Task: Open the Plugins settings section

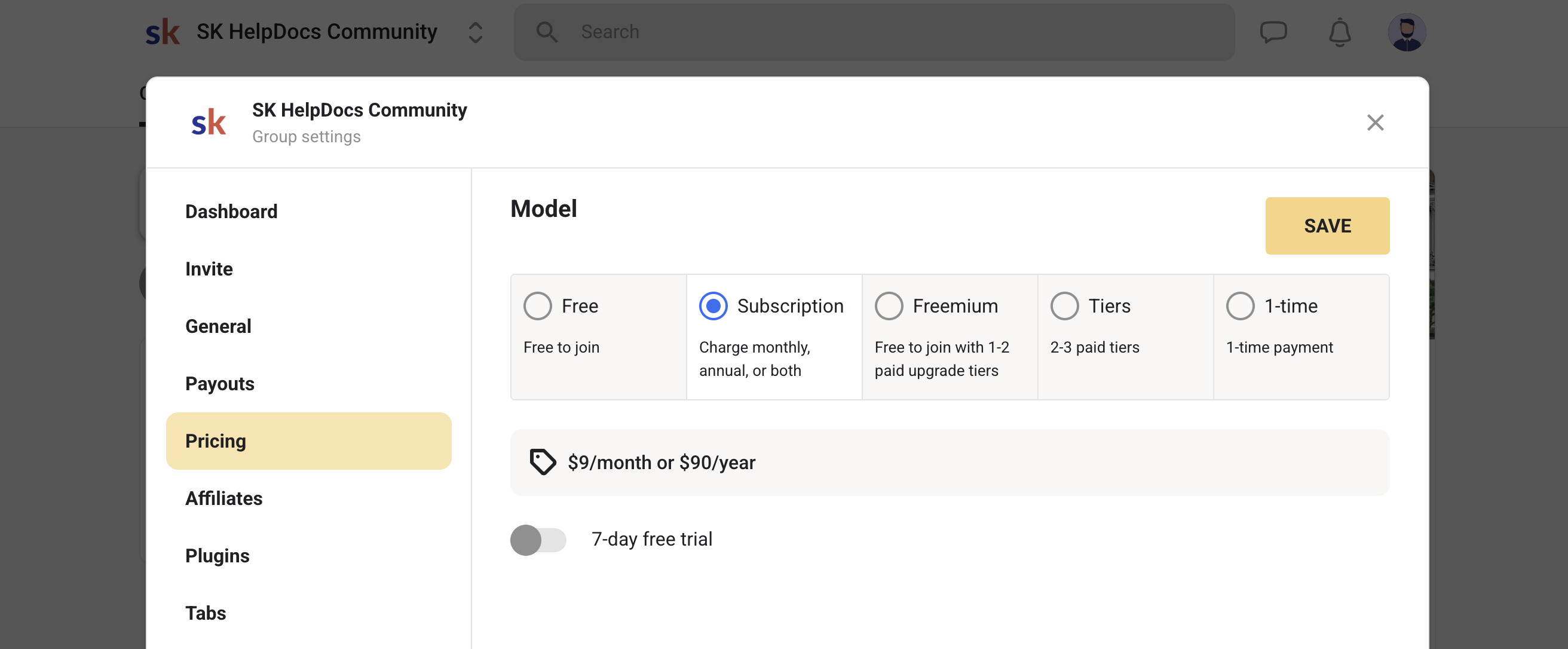Action: click(218, 555)
